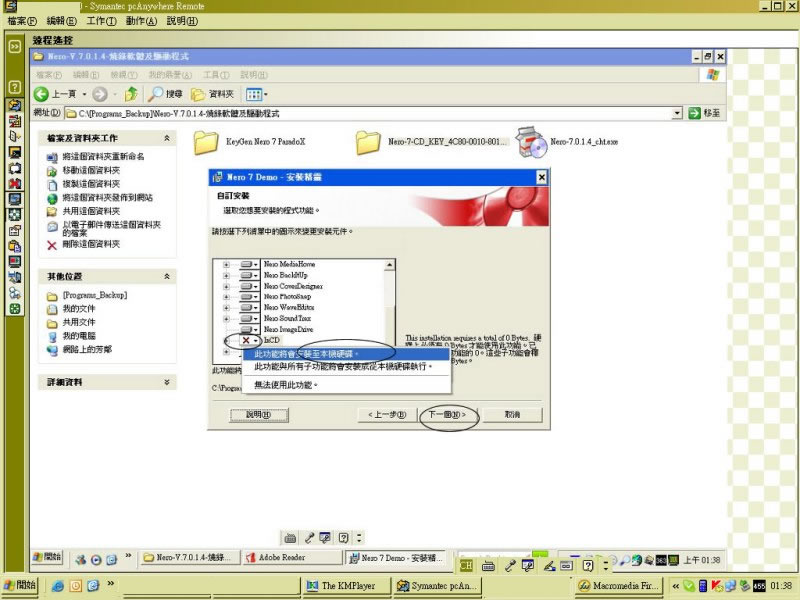Click the CH language indicator on IME bar

[466, 565]
